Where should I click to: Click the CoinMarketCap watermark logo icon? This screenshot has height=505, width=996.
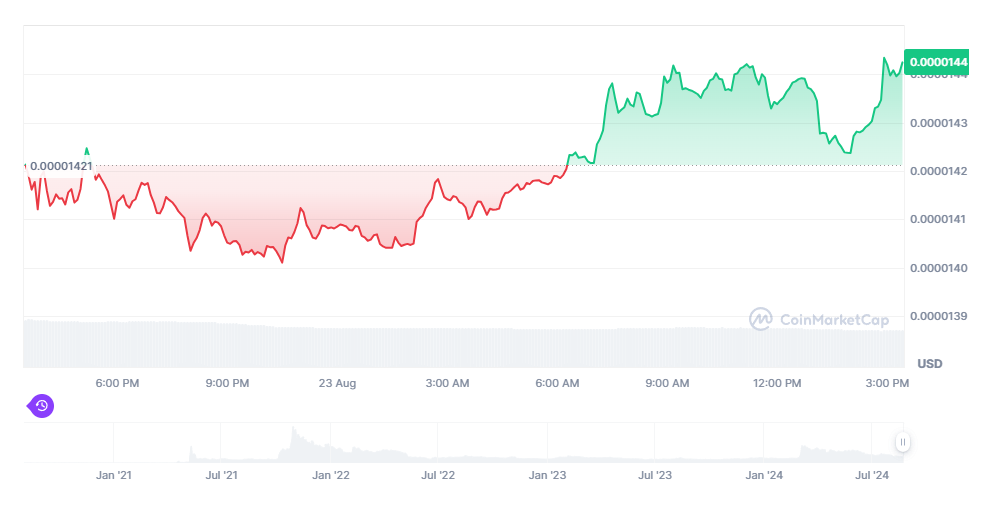761,319
